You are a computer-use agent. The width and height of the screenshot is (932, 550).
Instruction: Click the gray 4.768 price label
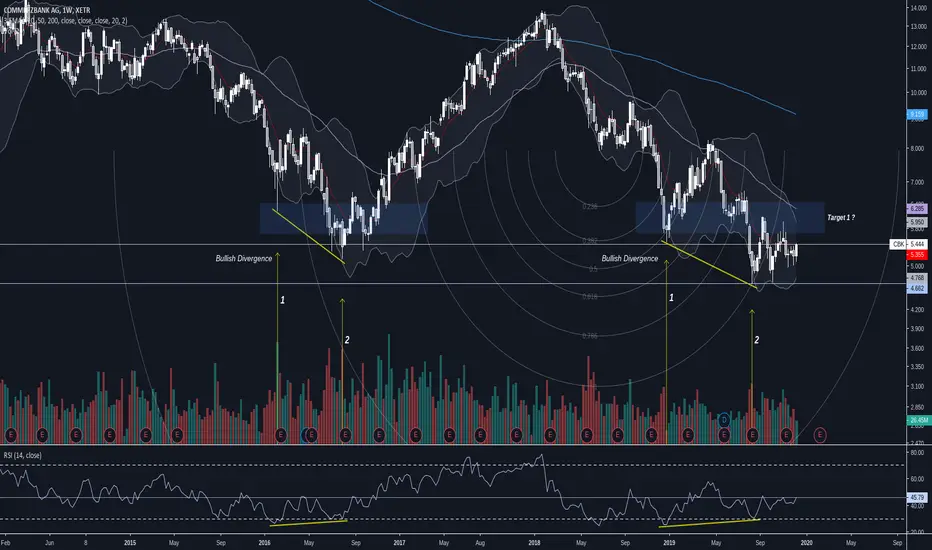pos(917,278)
